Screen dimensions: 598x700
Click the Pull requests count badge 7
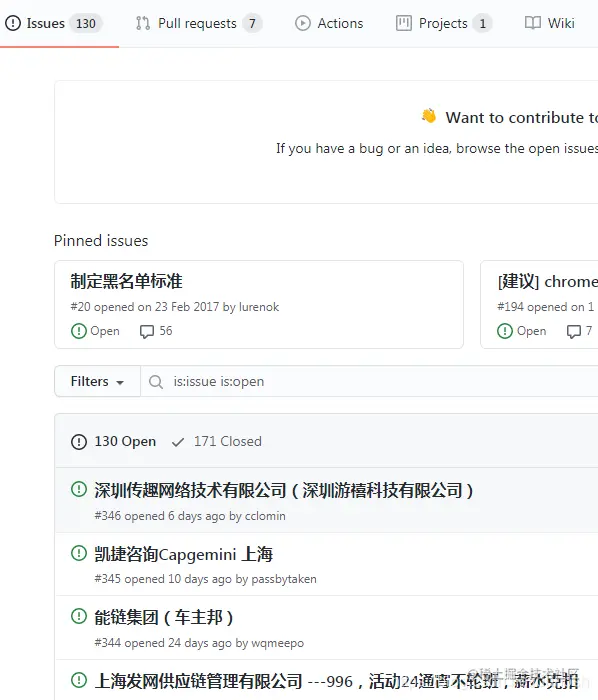(252, 23)
